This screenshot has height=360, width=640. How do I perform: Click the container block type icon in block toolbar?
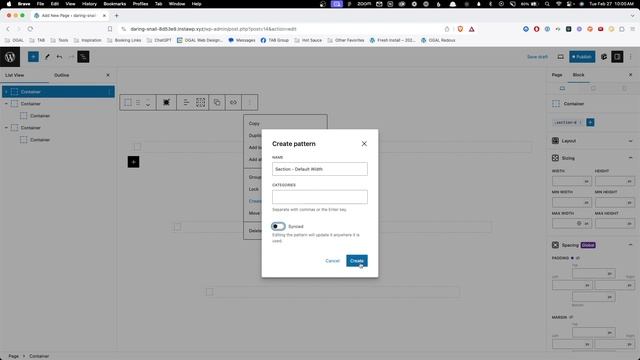[128, 102]
